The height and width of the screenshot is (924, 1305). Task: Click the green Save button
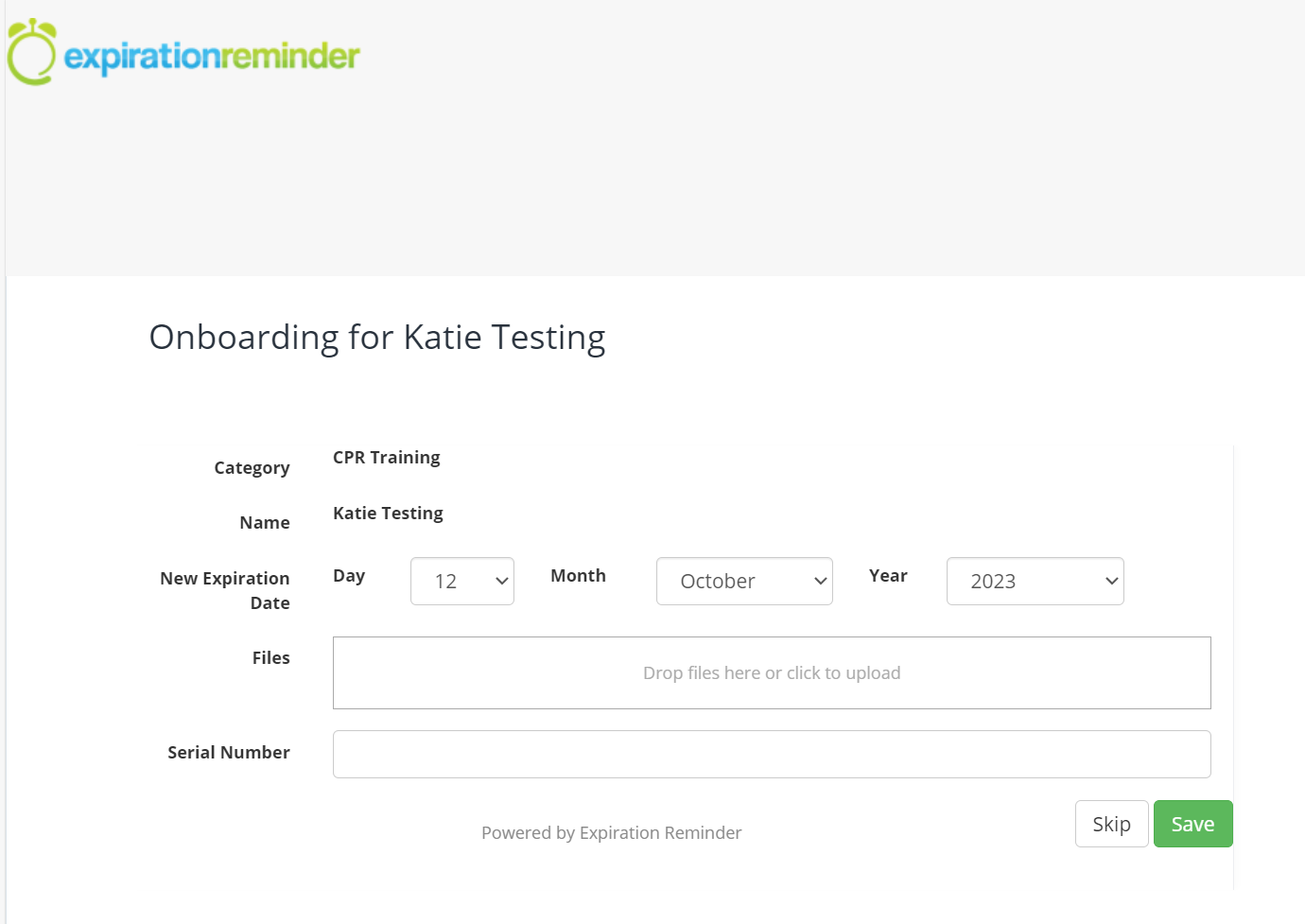click(1193, 824)
